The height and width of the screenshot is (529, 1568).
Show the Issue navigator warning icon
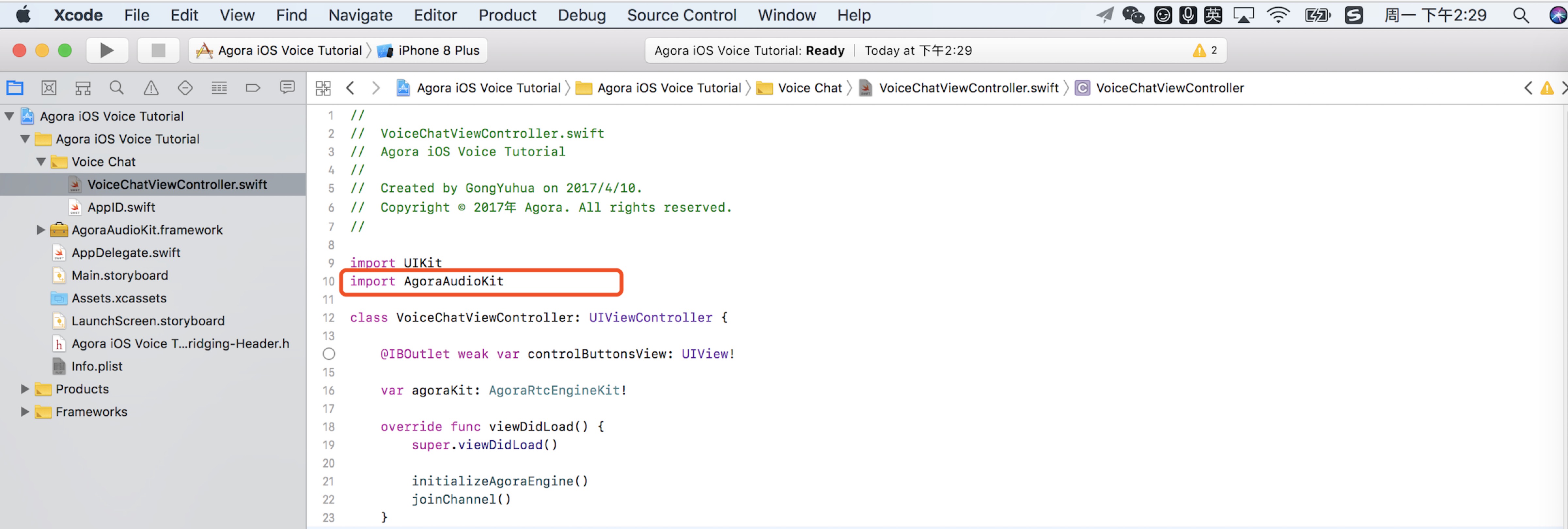coord(151,88)
